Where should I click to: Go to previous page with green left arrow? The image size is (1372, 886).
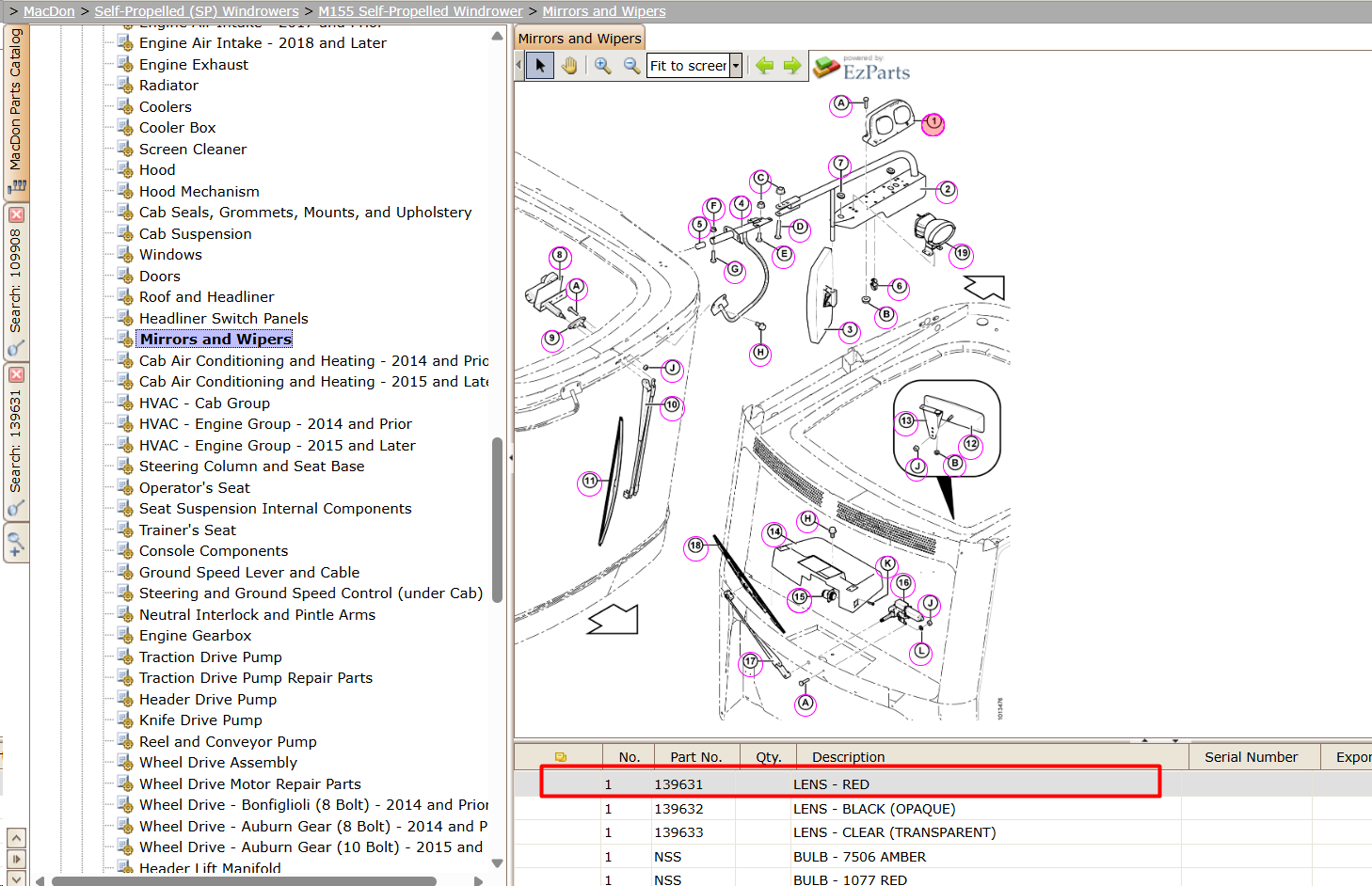pos(764,66)
